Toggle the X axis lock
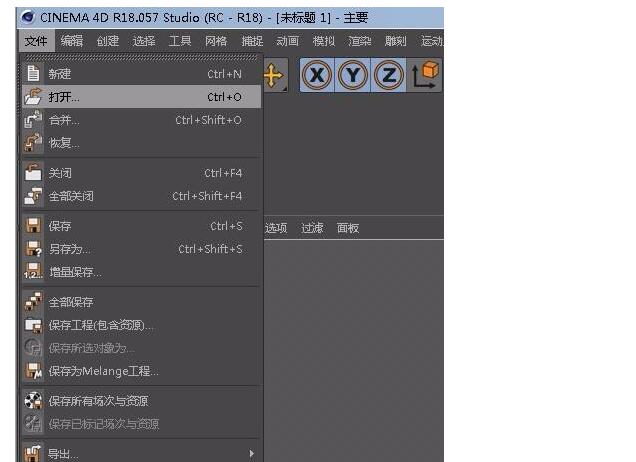Viewport: 636px width, 462px height. point(317,75)
